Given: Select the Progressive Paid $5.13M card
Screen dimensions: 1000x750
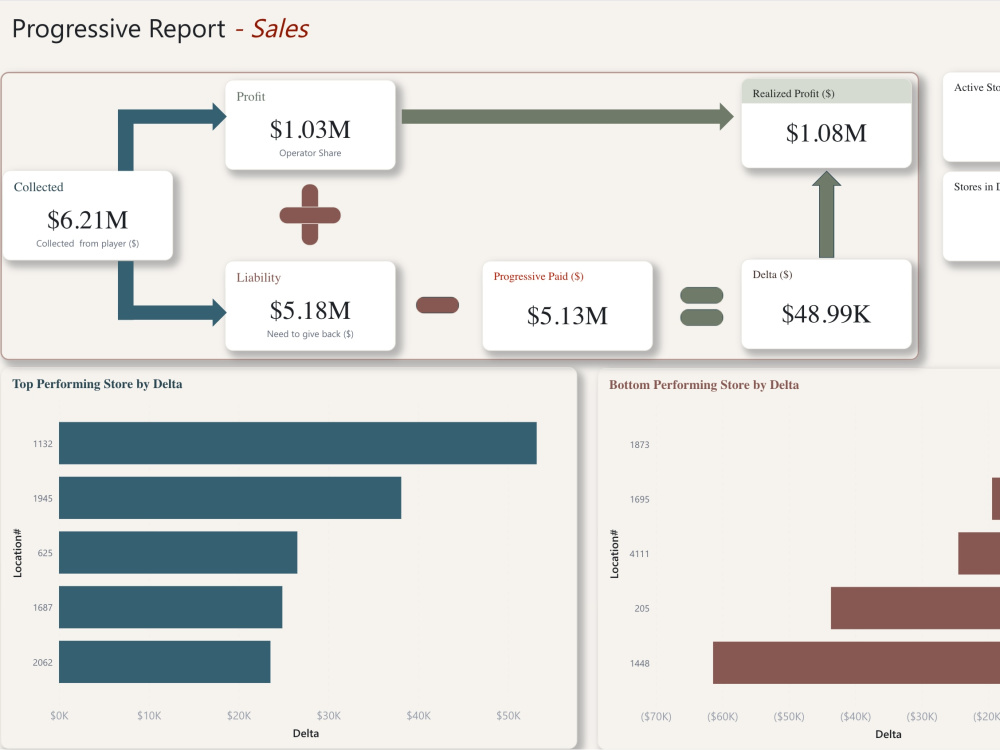Looking at the screenshot, I should click(x=568, y=305).
